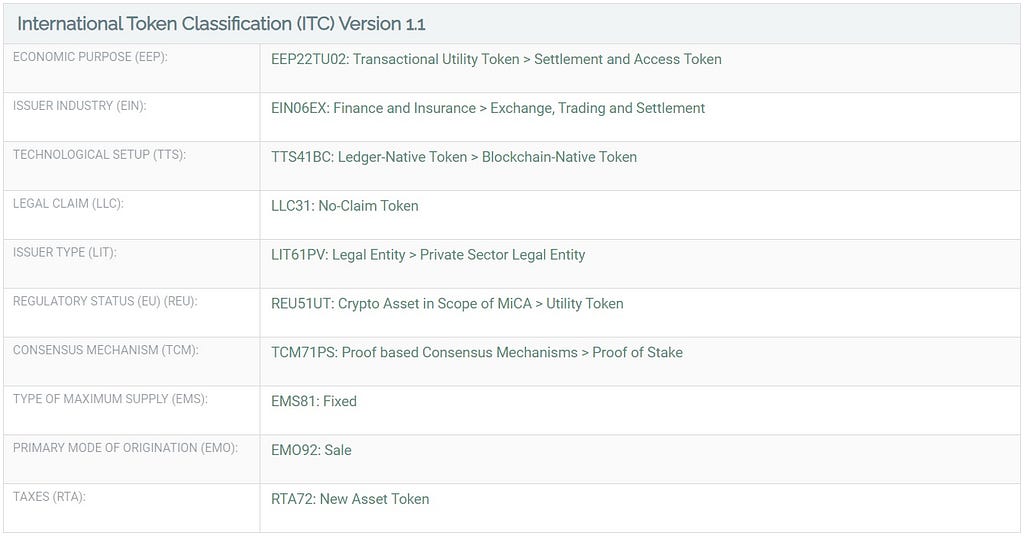Select the TECHNOLOGICAL SETUP (TTS) label
Image resolution: width=1024 pixels, height=536 pixels.
point(99,155)
